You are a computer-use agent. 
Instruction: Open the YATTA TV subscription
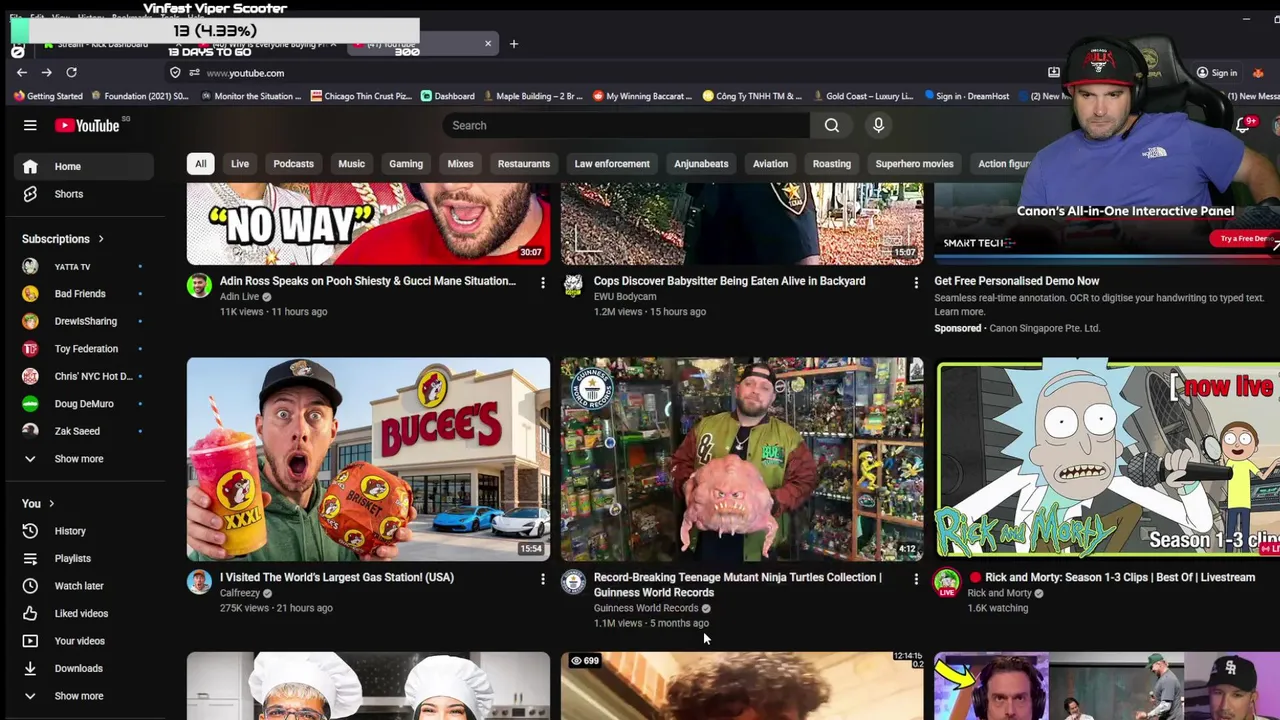click(84, 267)
